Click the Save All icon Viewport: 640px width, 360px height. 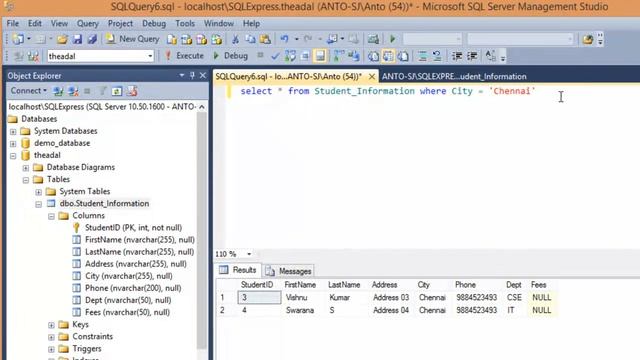(x=92, y=39)
